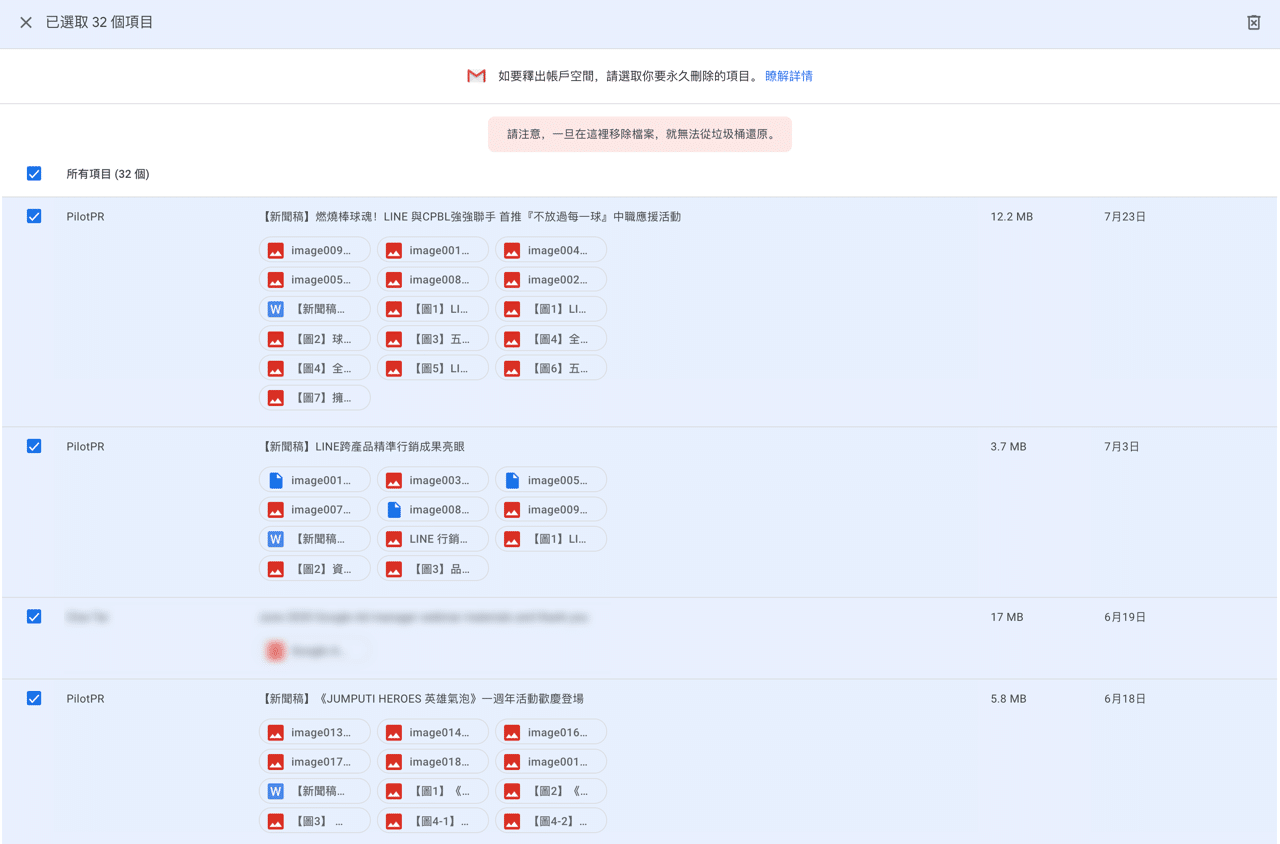Open blue file image005 in 7月3日 email
Image resolution: width=1280 pixels, height=844 pixels.
click(x=551, y=480)
